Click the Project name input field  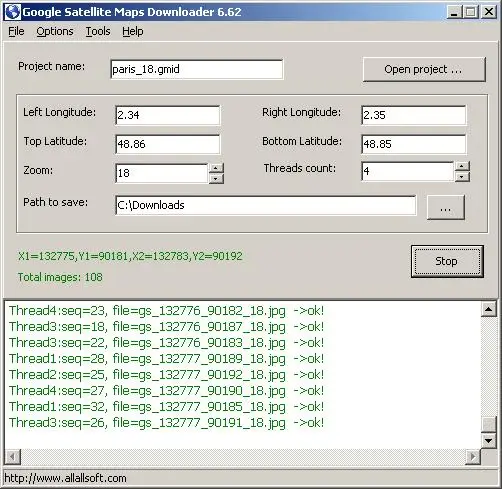coord(197,69)
